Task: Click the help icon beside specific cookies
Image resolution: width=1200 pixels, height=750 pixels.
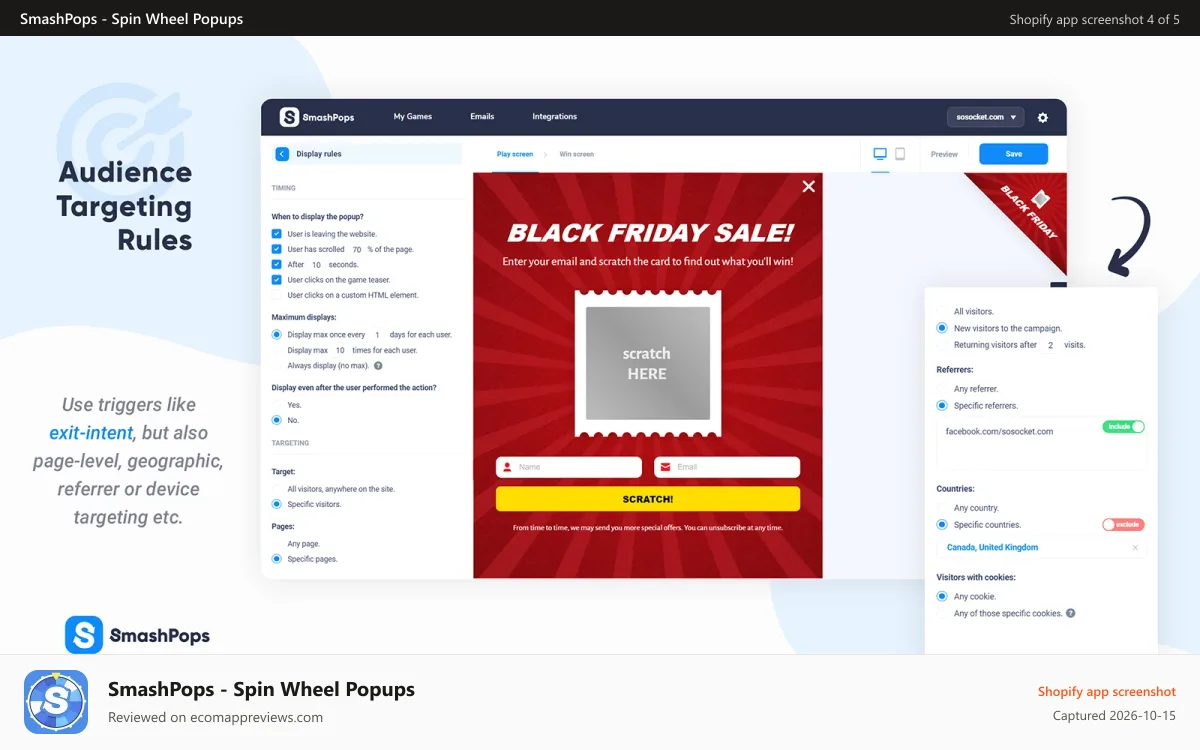Action: [x=1071, y=613]
